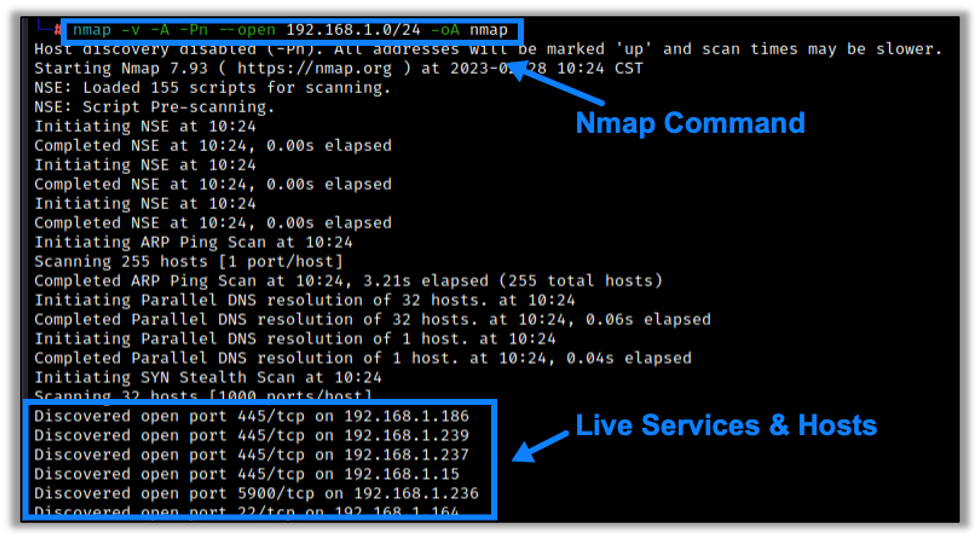Click 'Initiating SYN Stealth Scan at 10:24'

208,378
